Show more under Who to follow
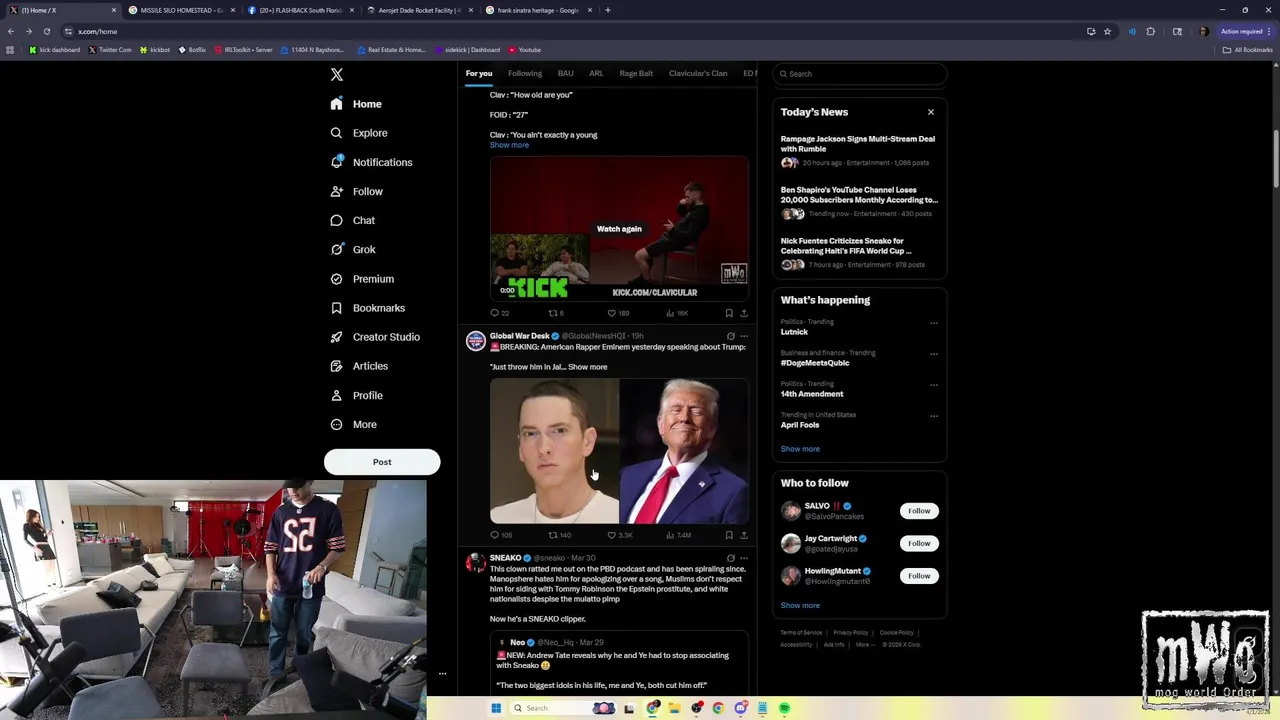 (800, 605)
